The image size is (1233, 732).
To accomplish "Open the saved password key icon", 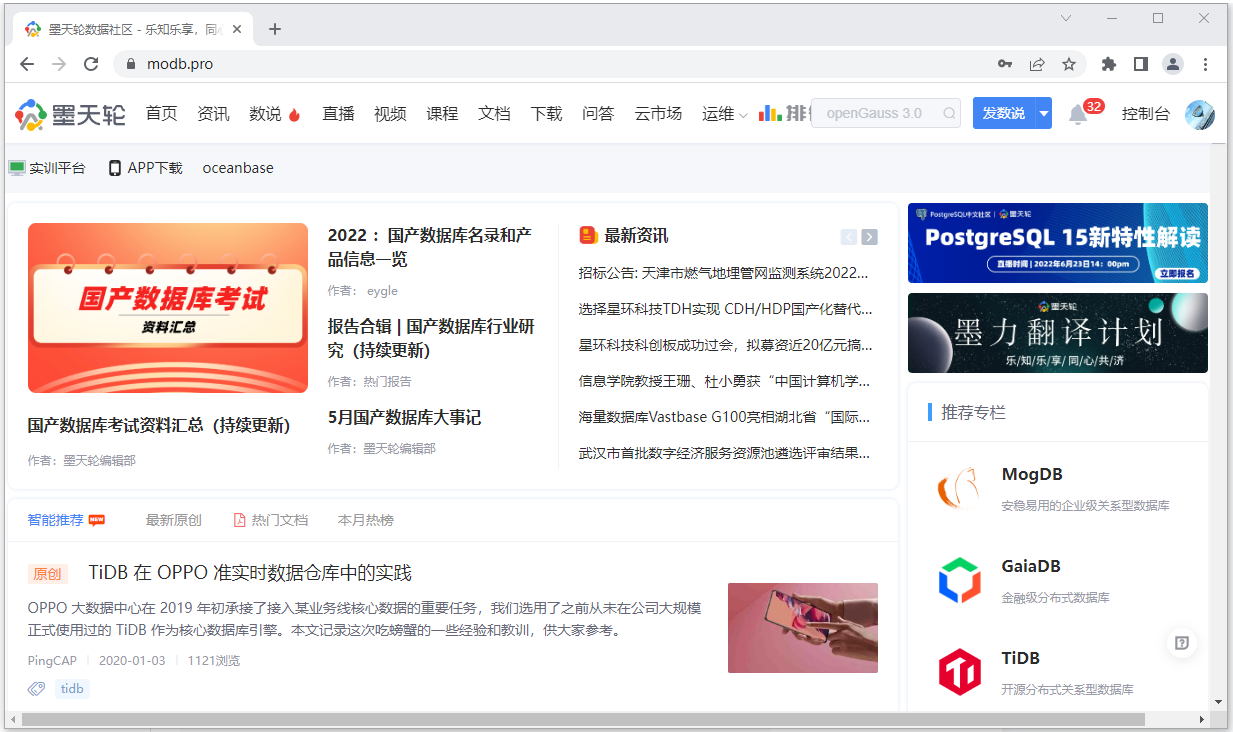I will coord(1005,64).
